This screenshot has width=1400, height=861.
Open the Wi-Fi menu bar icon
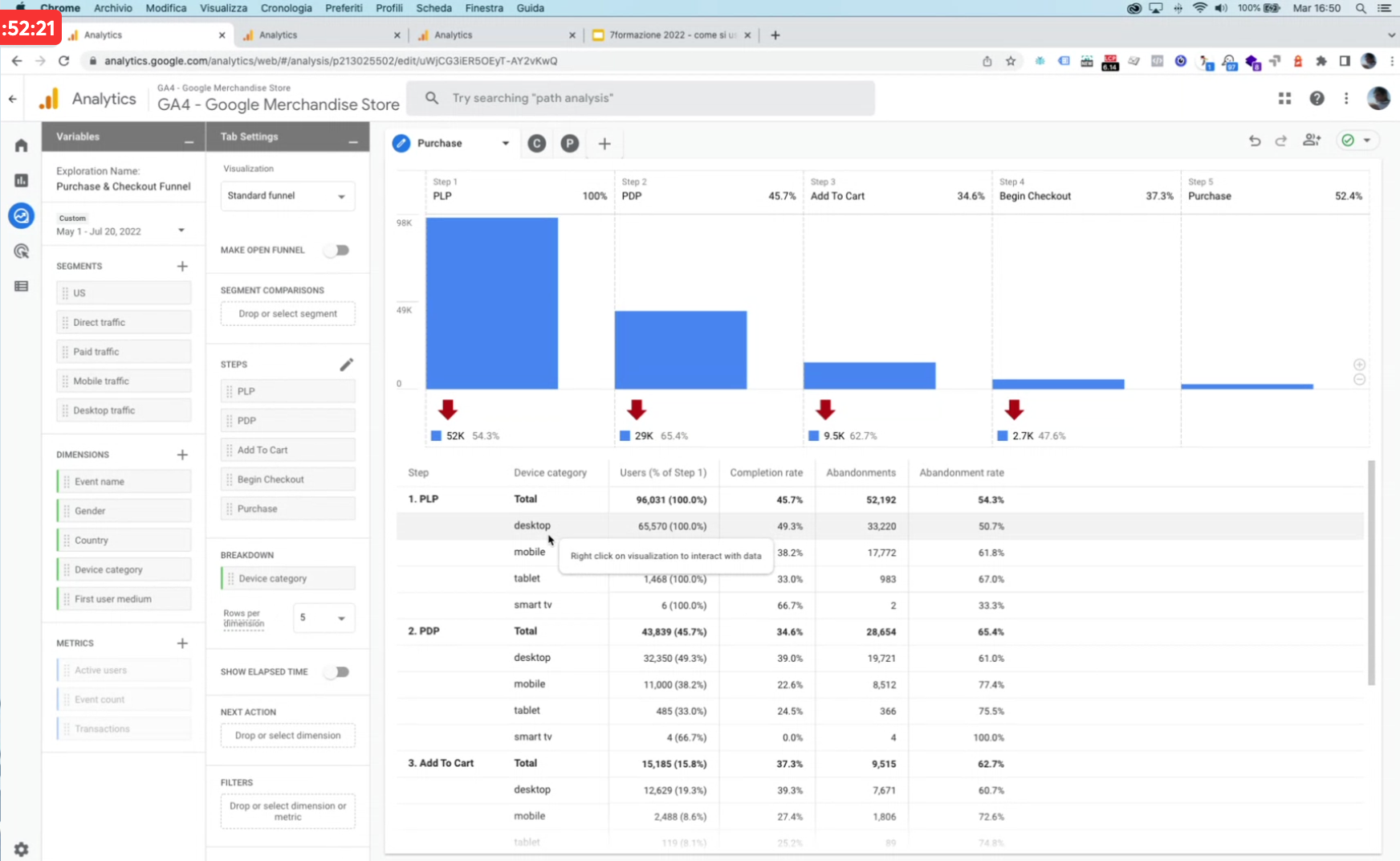[1199, 8]
